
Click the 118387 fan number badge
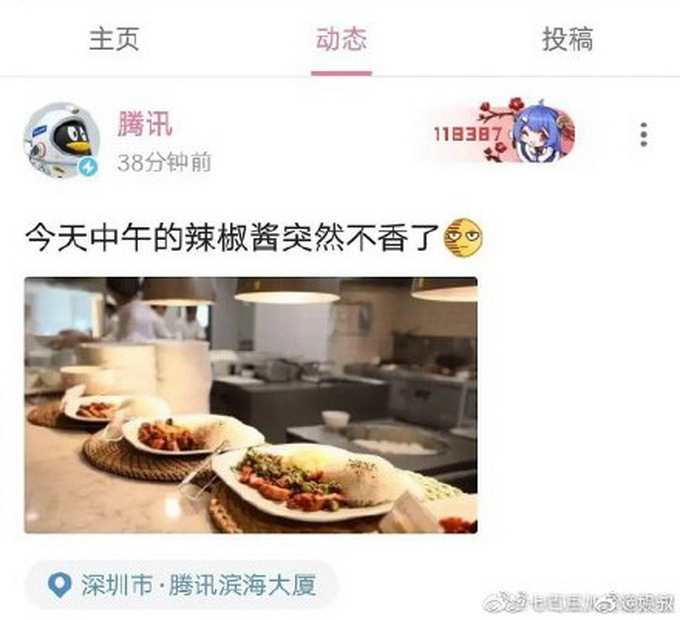(x=468, y=134)
